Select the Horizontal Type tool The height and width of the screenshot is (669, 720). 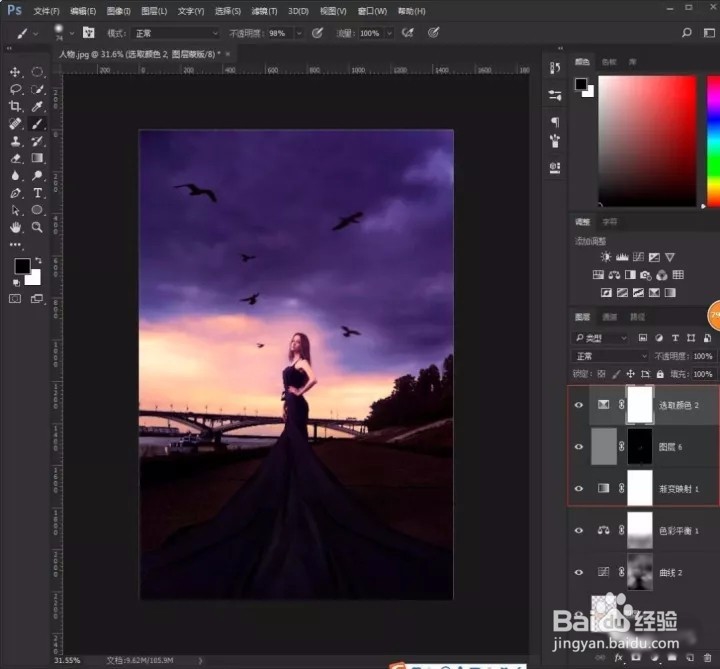point(37,193)
